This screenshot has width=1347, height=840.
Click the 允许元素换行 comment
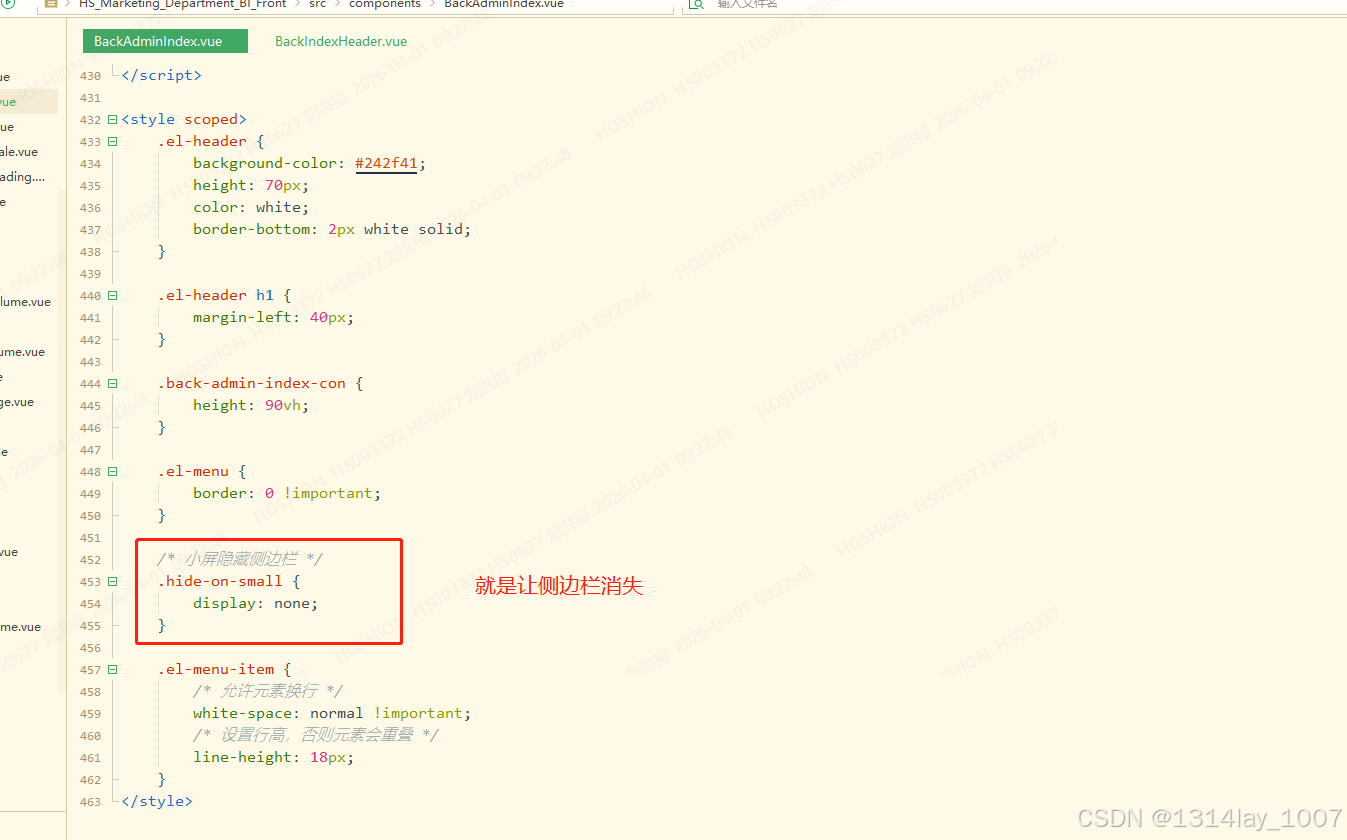(267, 691)
